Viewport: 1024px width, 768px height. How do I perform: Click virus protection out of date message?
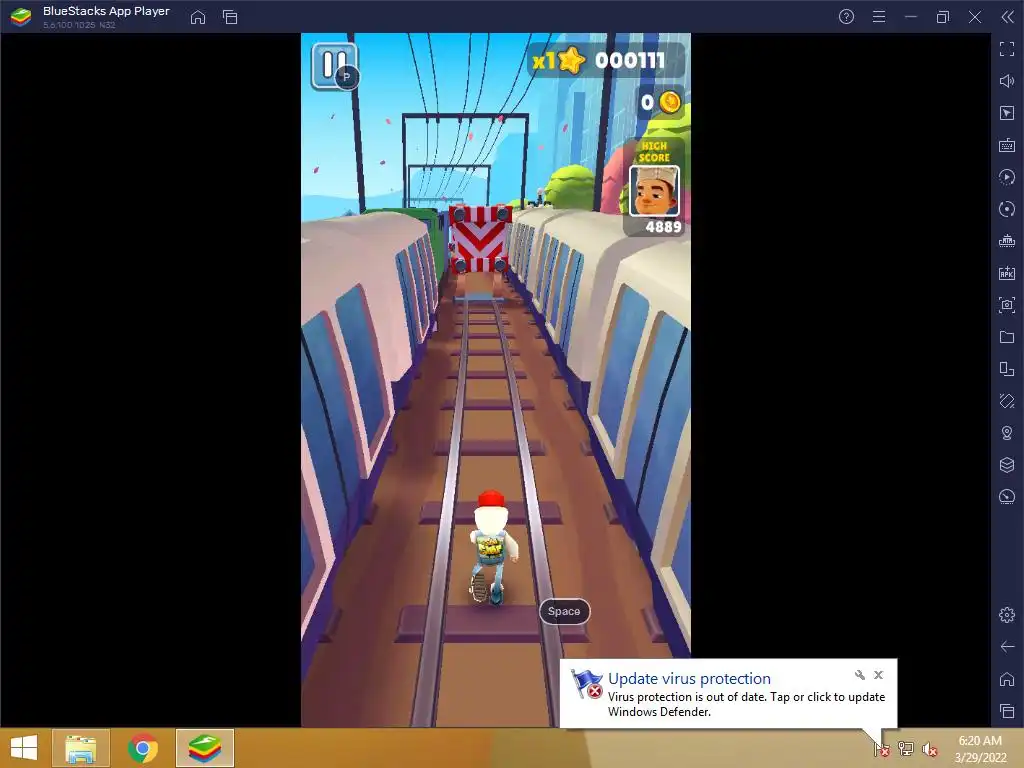[746, 704]
